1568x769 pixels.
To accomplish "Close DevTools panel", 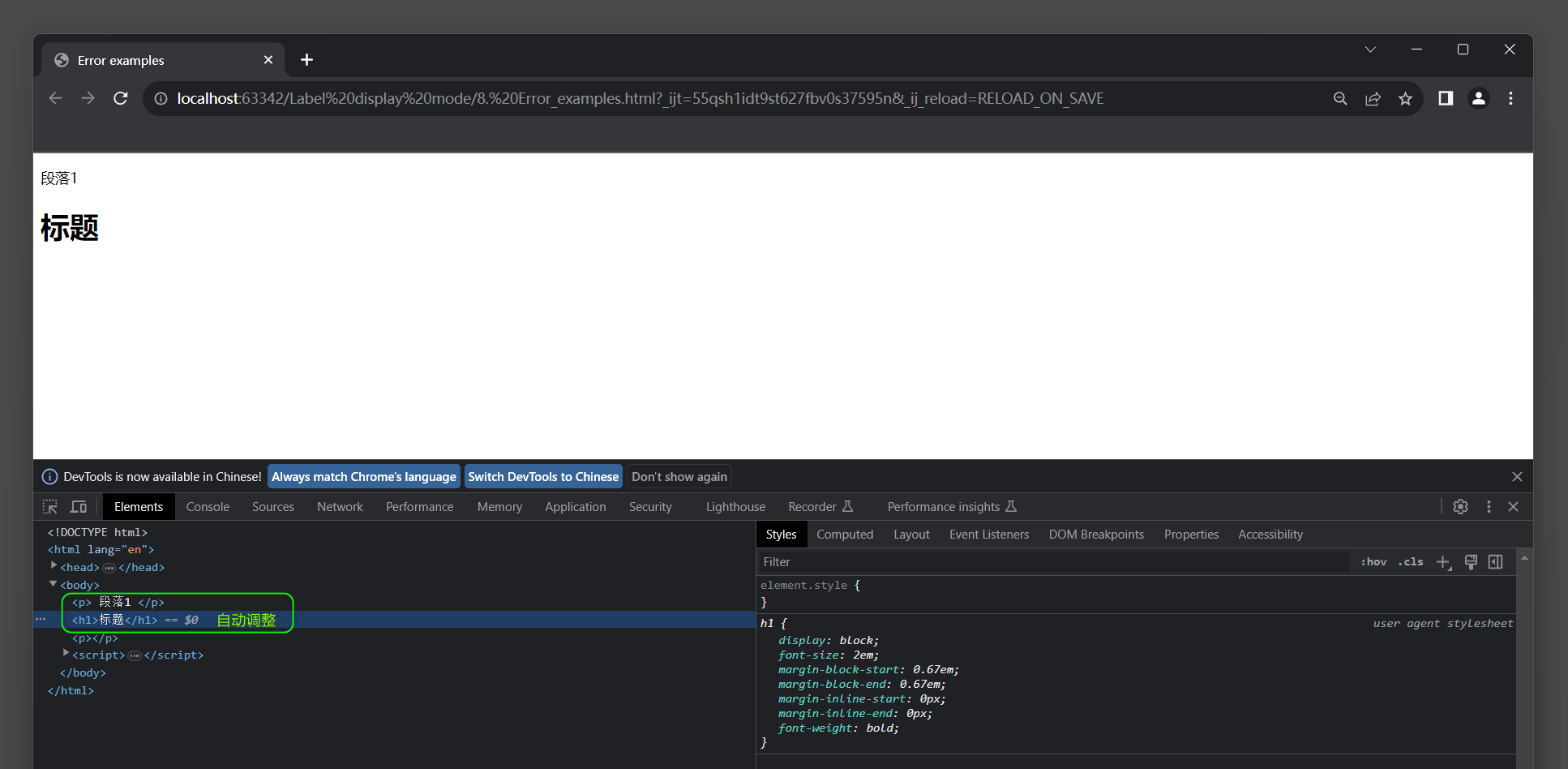I will click(x=1513, y=507).
